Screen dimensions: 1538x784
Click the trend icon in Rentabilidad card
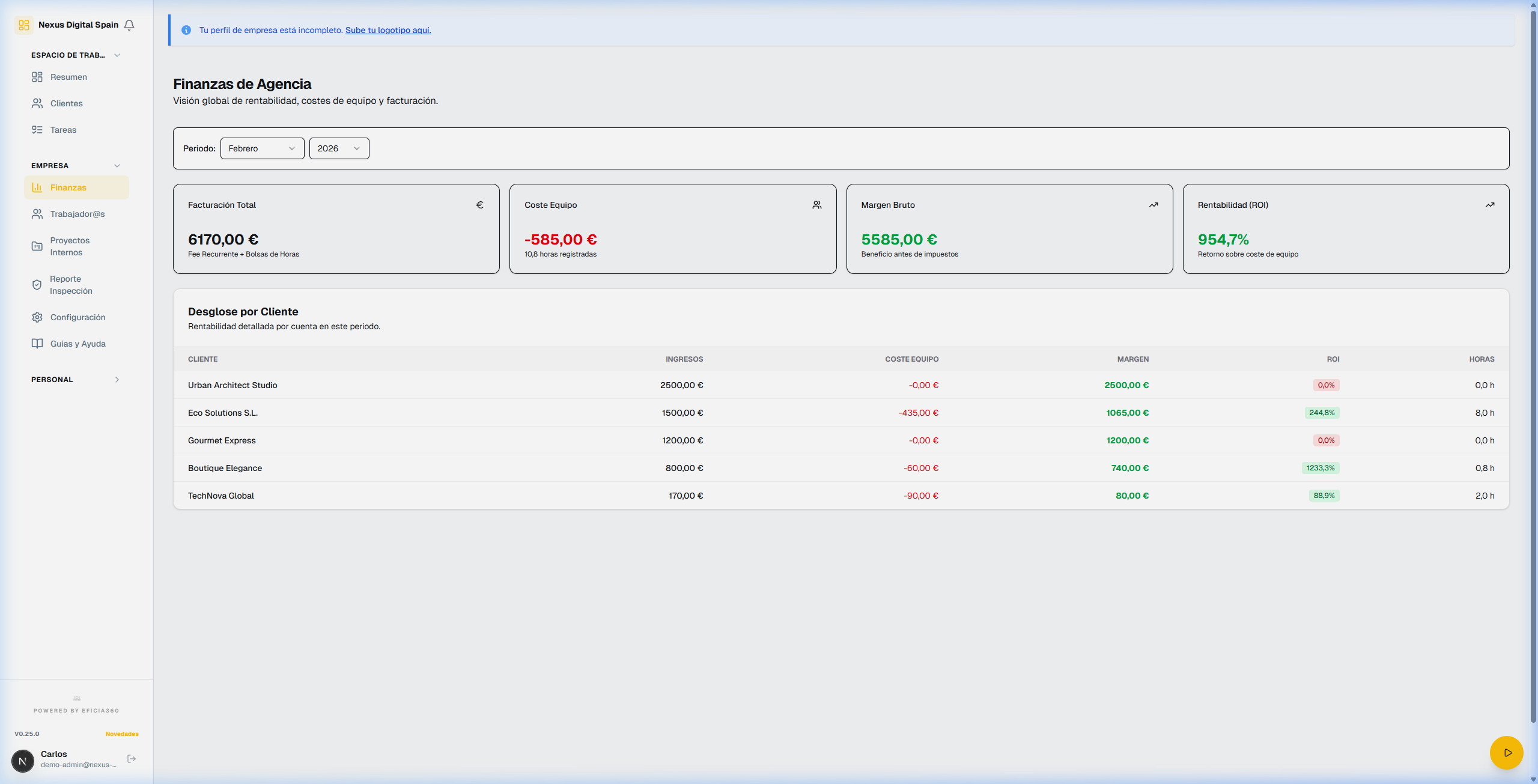(x=1489, y=205)
